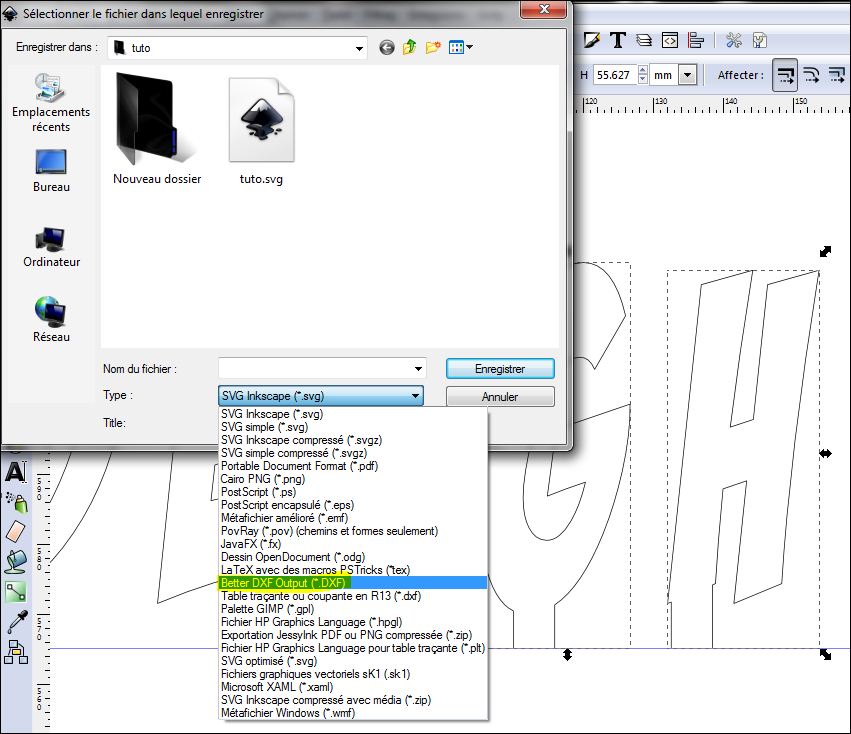Select the Spray tool in toolbox

click(x=16, y=502)
